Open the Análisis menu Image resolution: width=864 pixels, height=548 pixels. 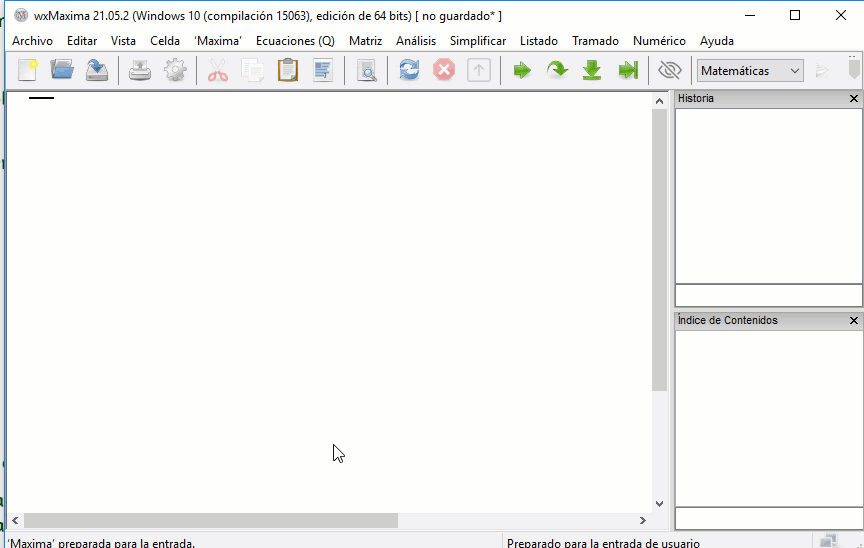416,41
